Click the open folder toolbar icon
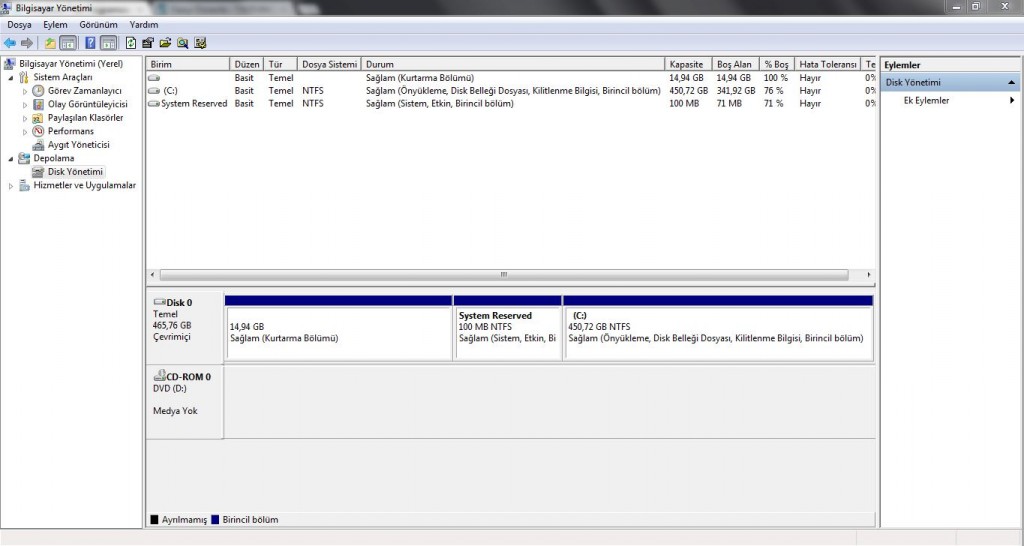Screen dimensions: 1024x546 (165, 43)
